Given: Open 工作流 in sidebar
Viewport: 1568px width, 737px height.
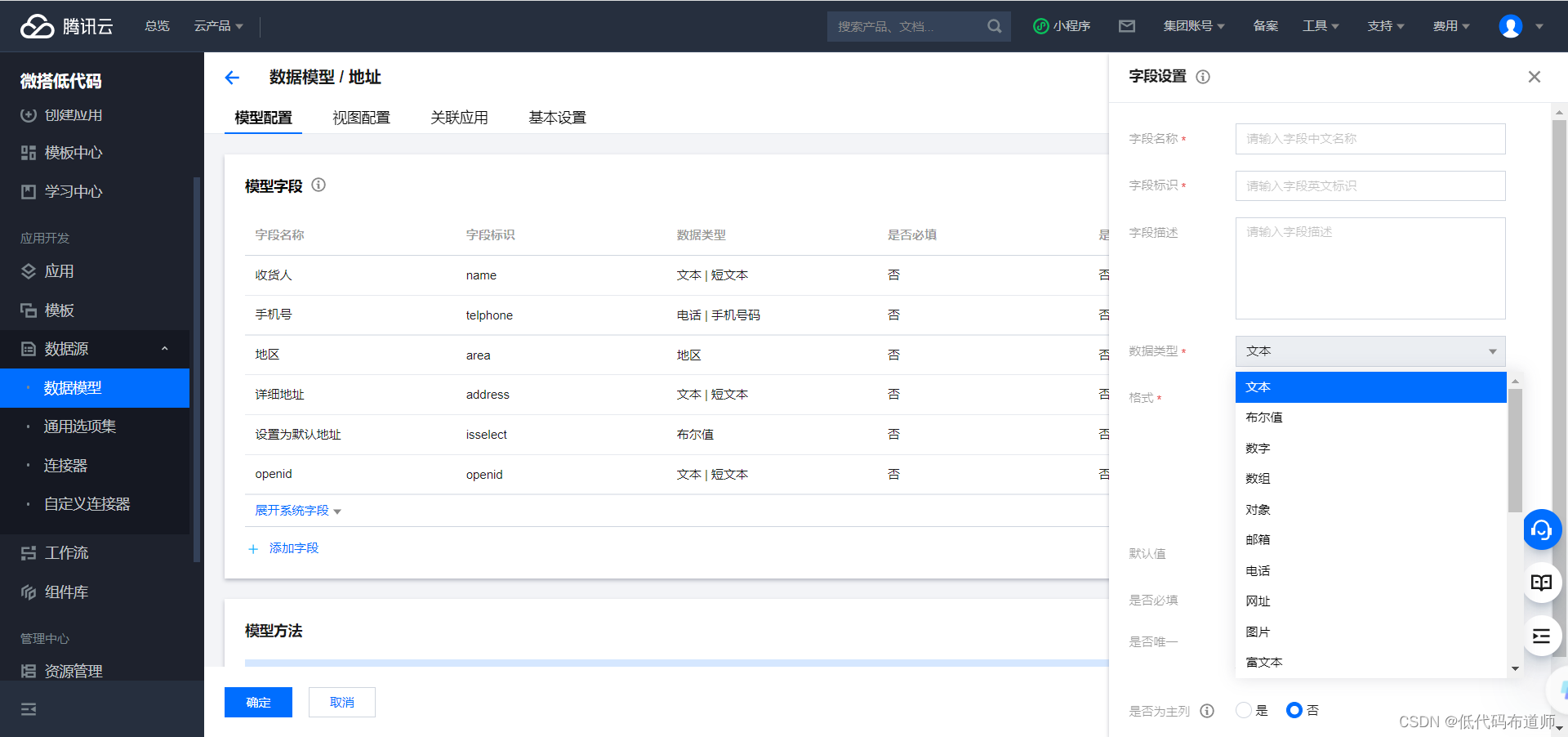Looking at the screenshot, I should [66, 553].
